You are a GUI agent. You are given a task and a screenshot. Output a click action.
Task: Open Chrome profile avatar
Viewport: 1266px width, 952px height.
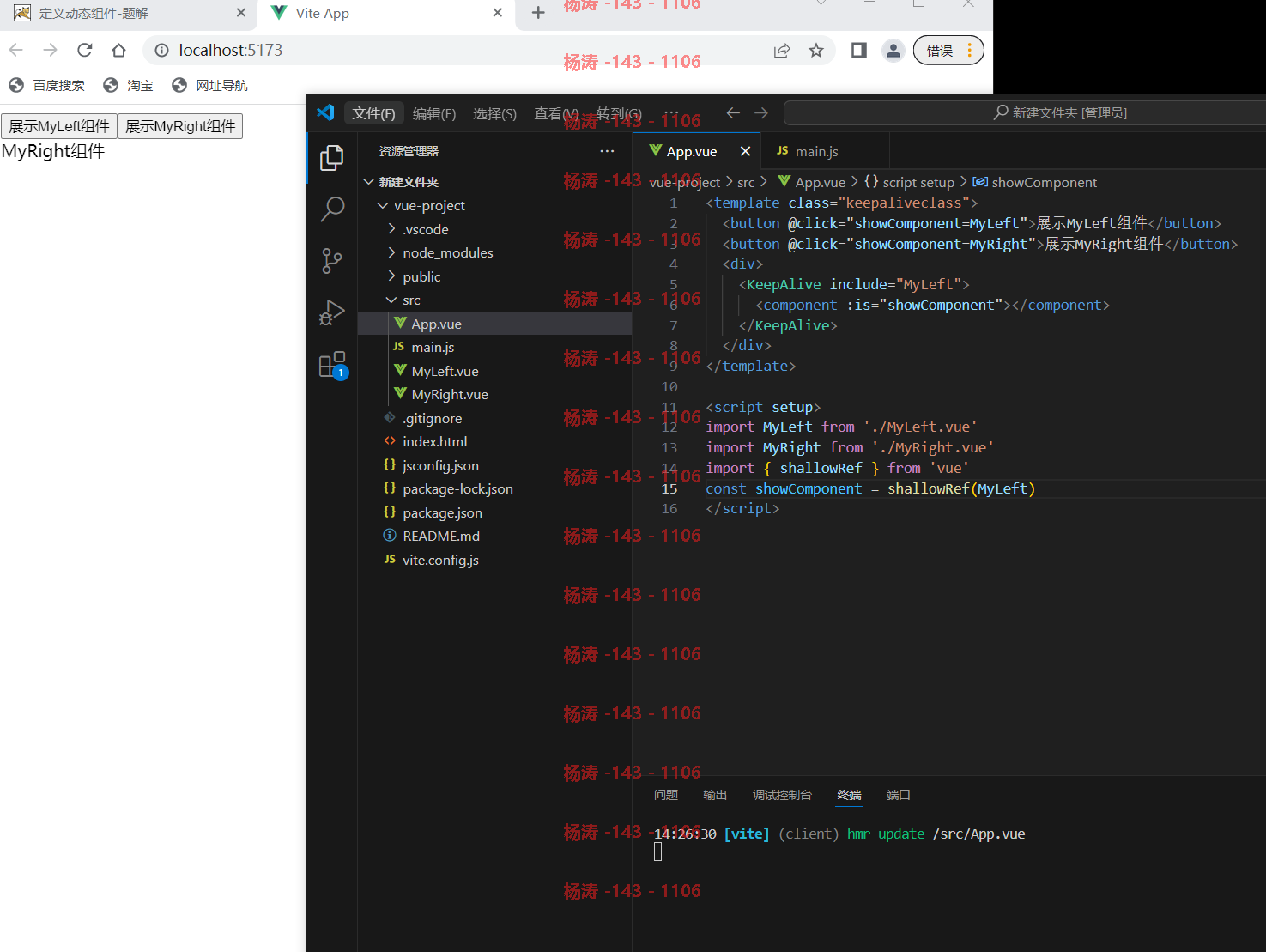893,51
